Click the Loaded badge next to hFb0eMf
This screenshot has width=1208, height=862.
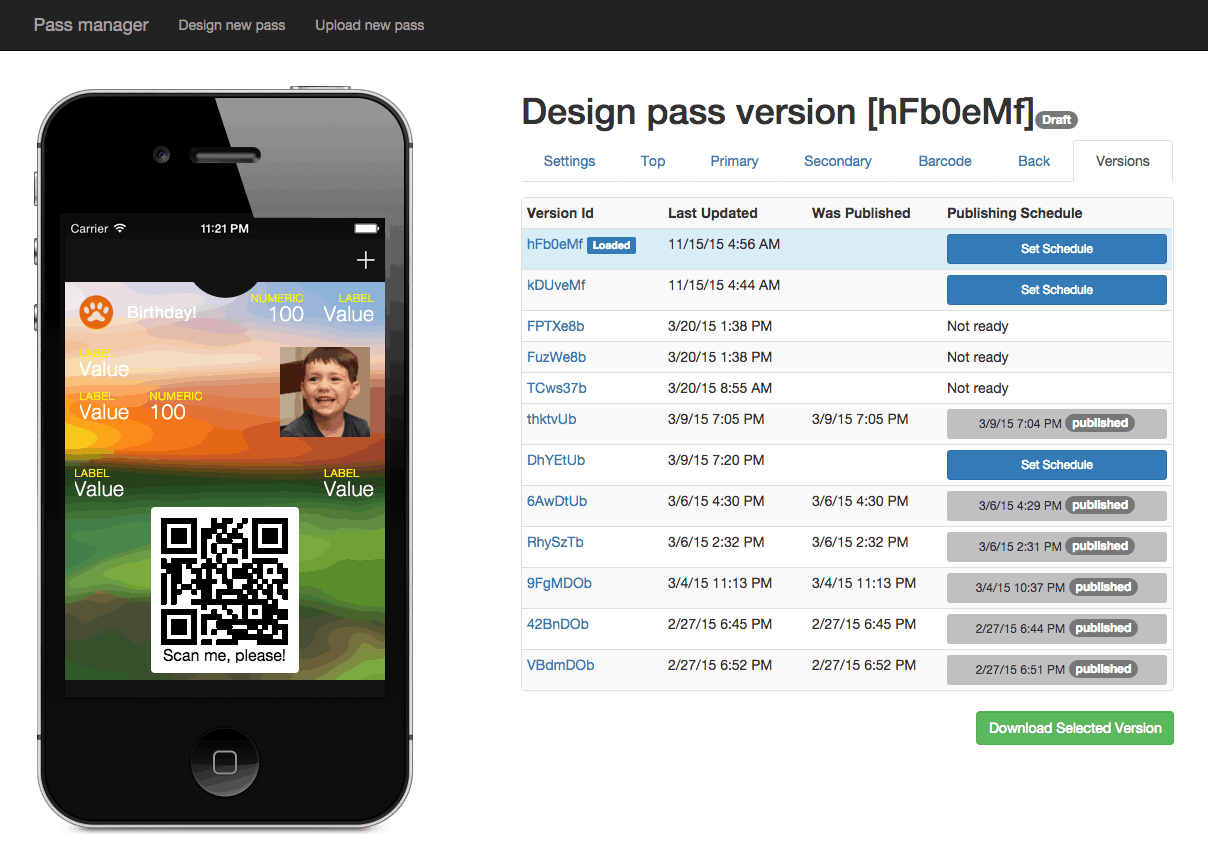[611, 245]
